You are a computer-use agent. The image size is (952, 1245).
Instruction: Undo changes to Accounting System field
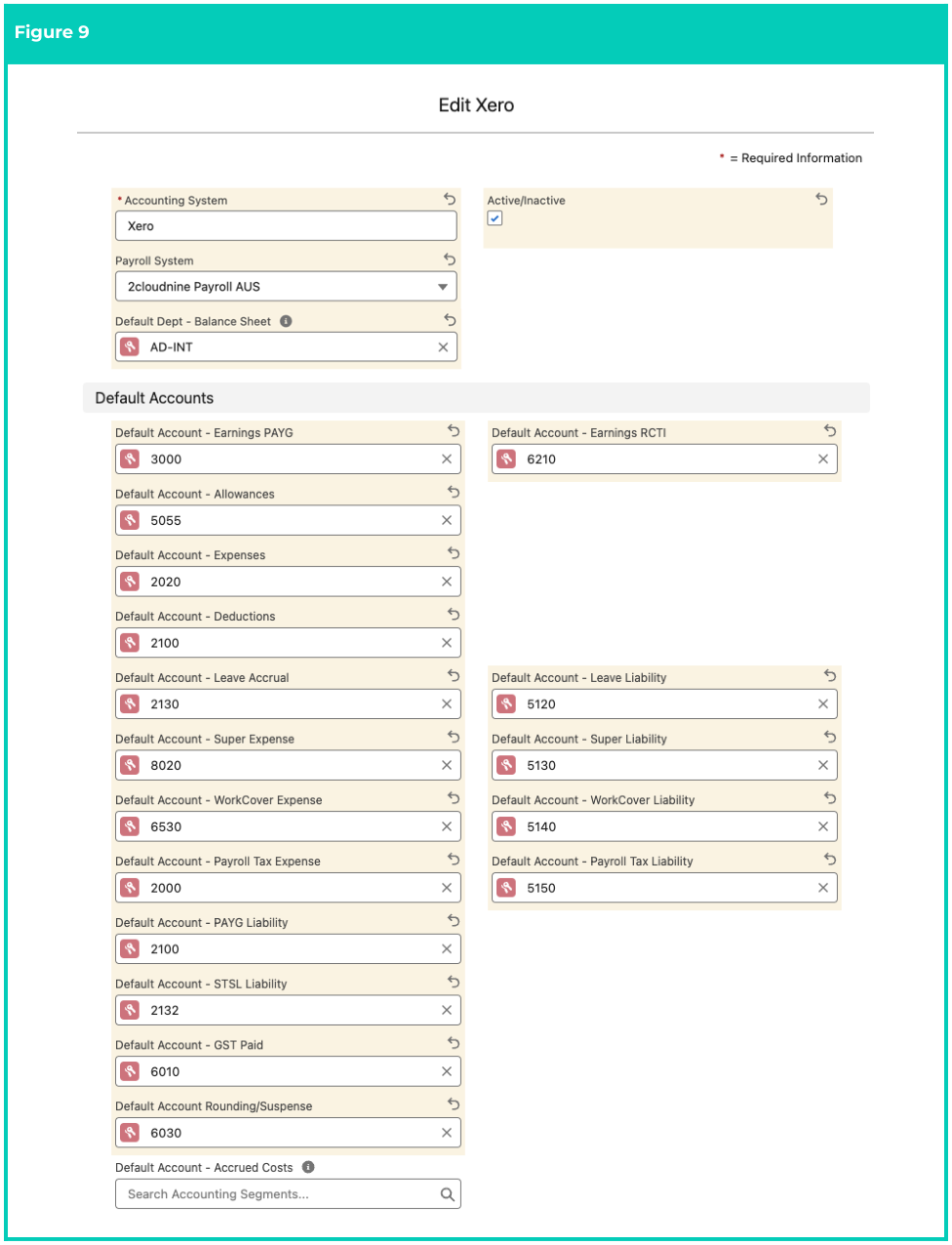[450, 199]
